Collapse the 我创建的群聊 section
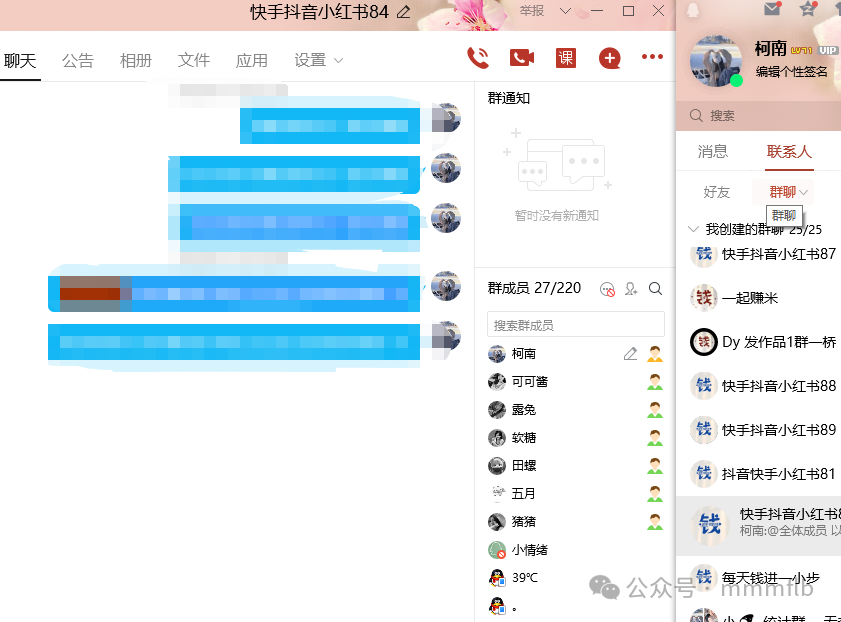 click(x=693, y=229)
